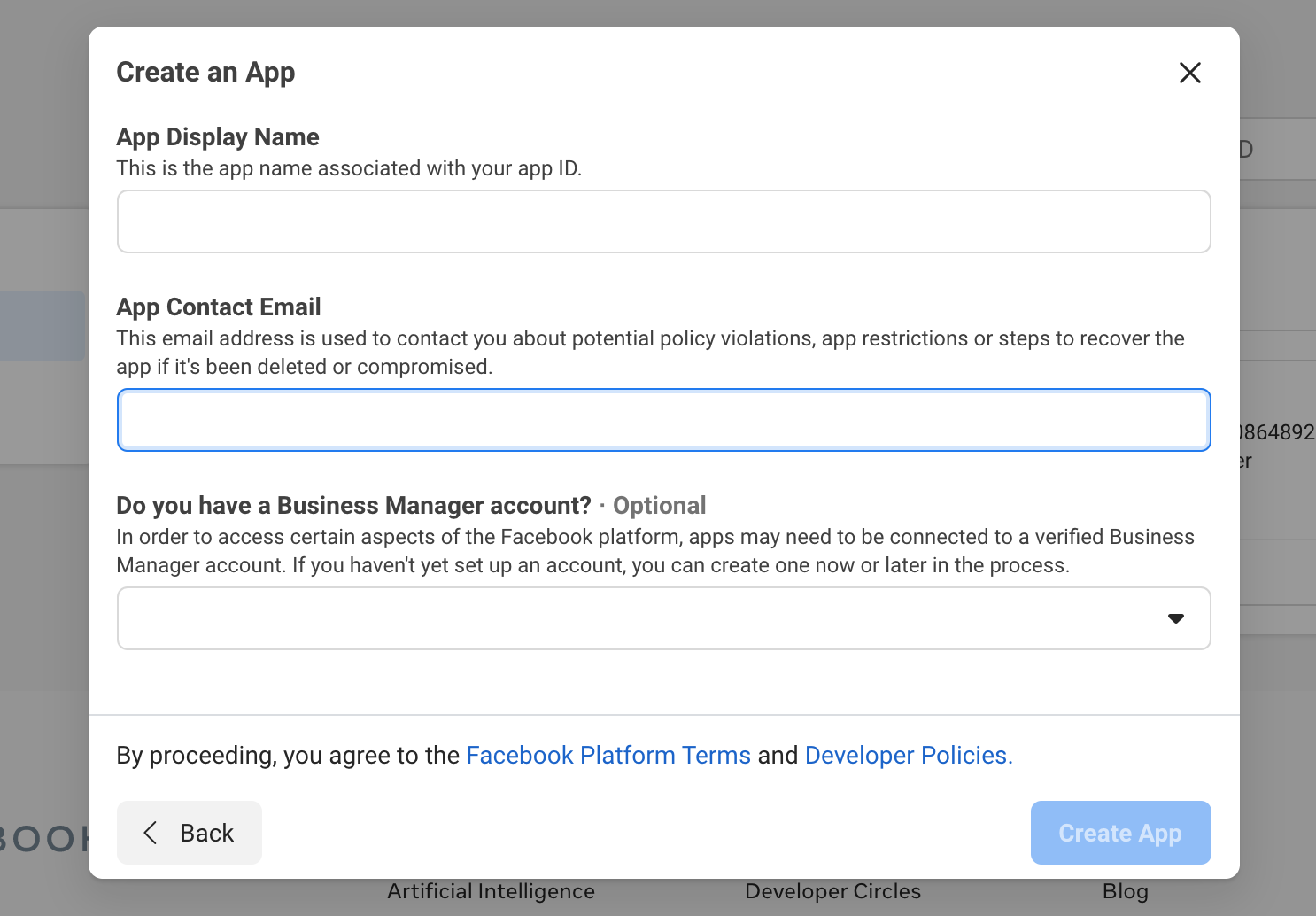
Task: Open the Developer Policies link
Action: (x=909, y=755)
